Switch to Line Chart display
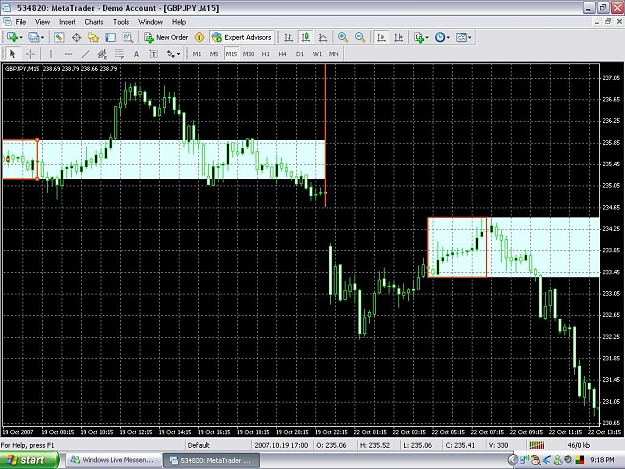Viewport: 625px width, 469px height. [323, 37]
